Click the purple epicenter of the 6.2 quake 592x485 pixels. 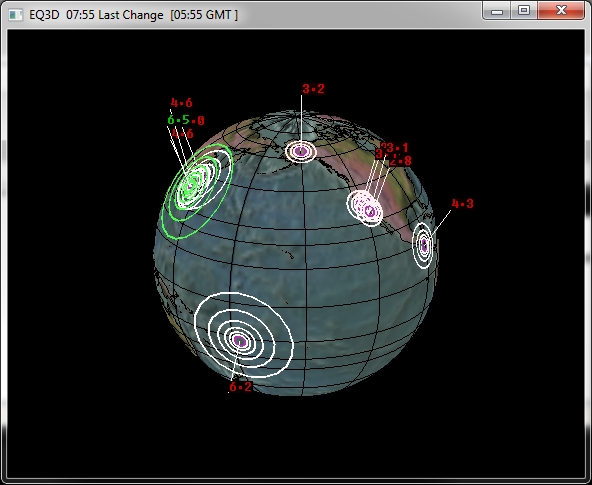pos(240,341)
